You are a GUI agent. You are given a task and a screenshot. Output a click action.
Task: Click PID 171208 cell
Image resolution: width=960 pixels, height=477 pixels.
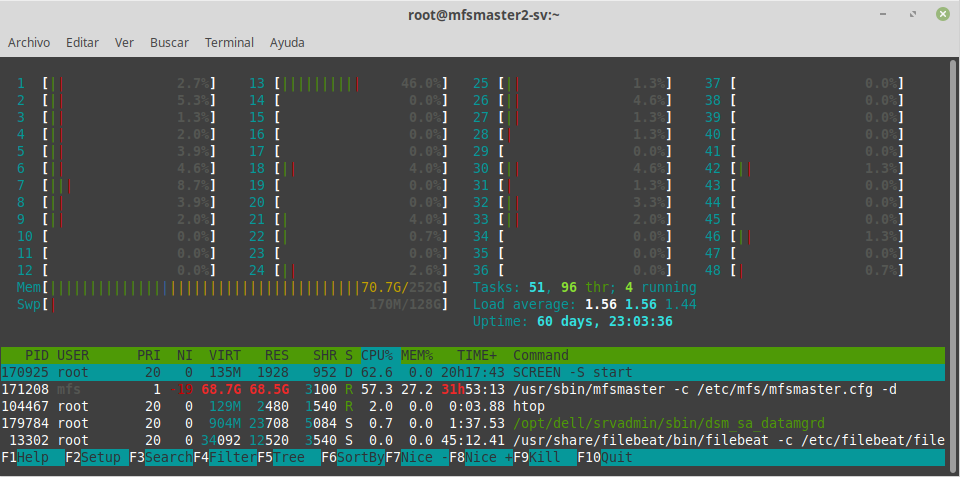click(26, 389)
